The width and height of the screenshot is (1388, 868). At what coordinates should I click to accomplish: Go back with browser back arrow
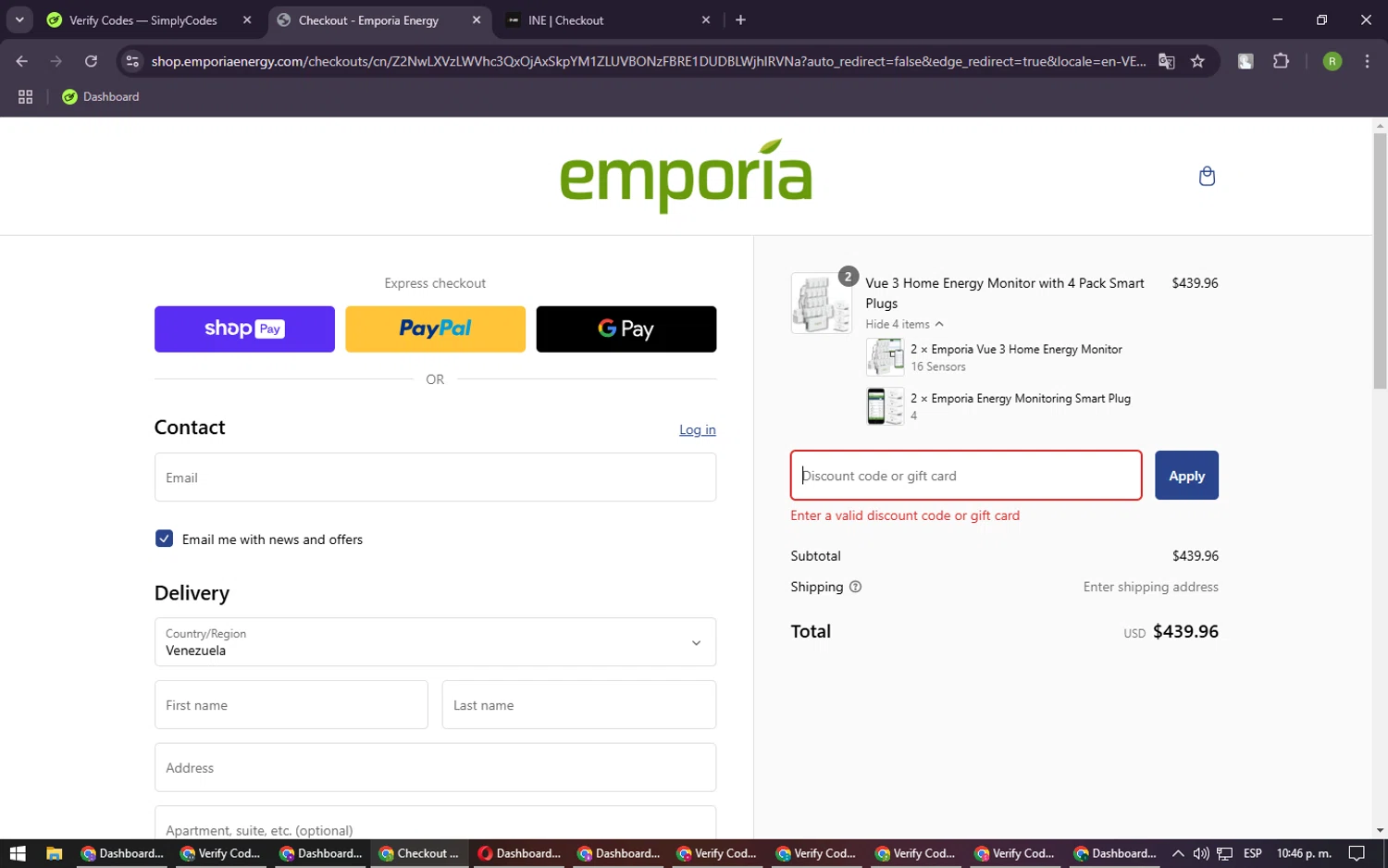tap(22, 61)
